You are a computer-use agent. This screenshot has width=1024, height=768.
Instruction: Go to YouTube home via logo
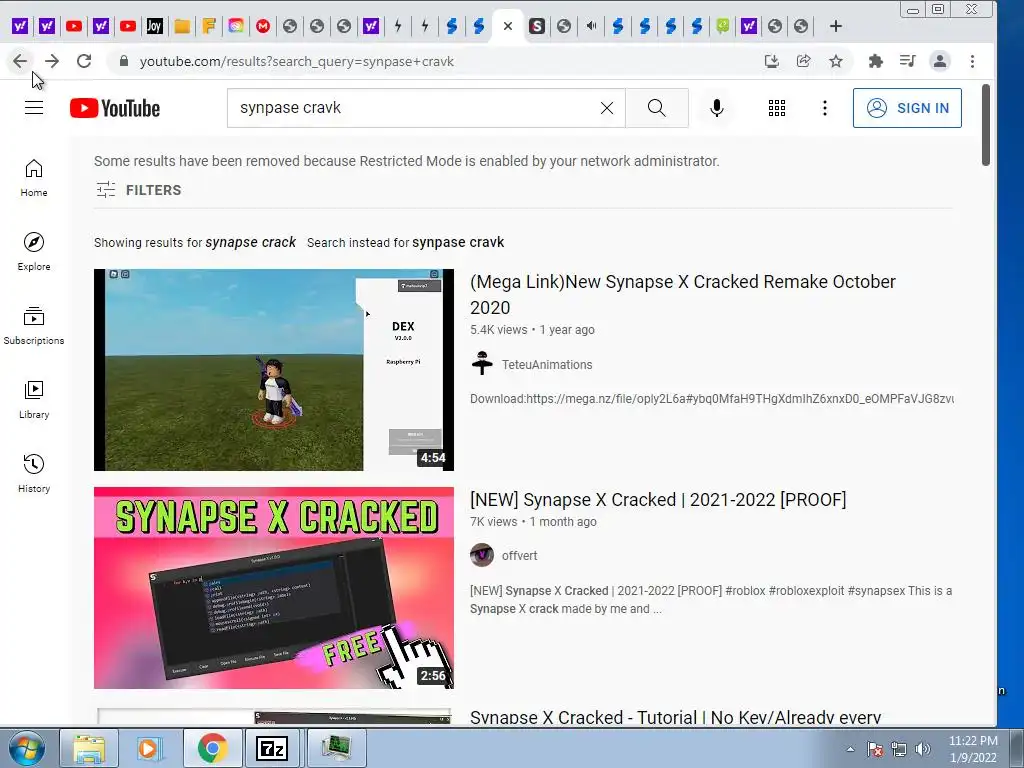pos(115,108)
